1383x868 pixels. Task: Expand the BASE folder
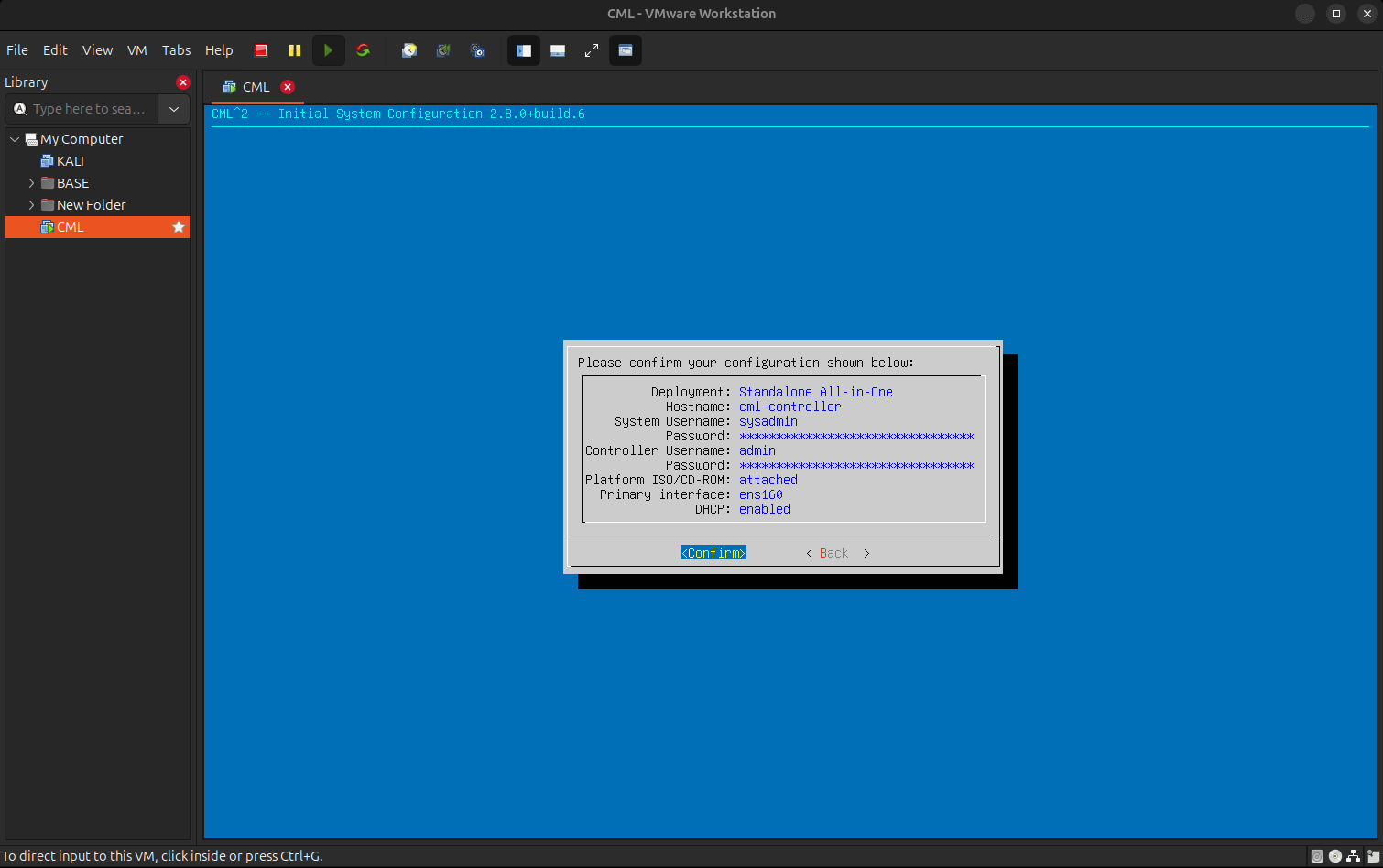31,183
